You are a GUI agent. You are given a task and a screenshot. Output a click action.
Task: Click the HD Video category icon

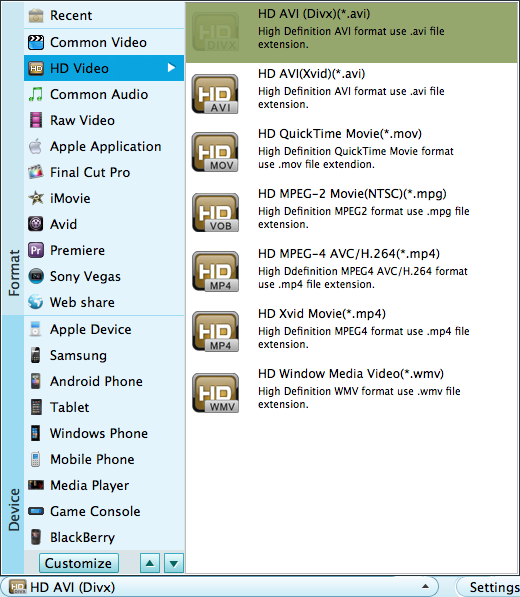tap(36, 69)
